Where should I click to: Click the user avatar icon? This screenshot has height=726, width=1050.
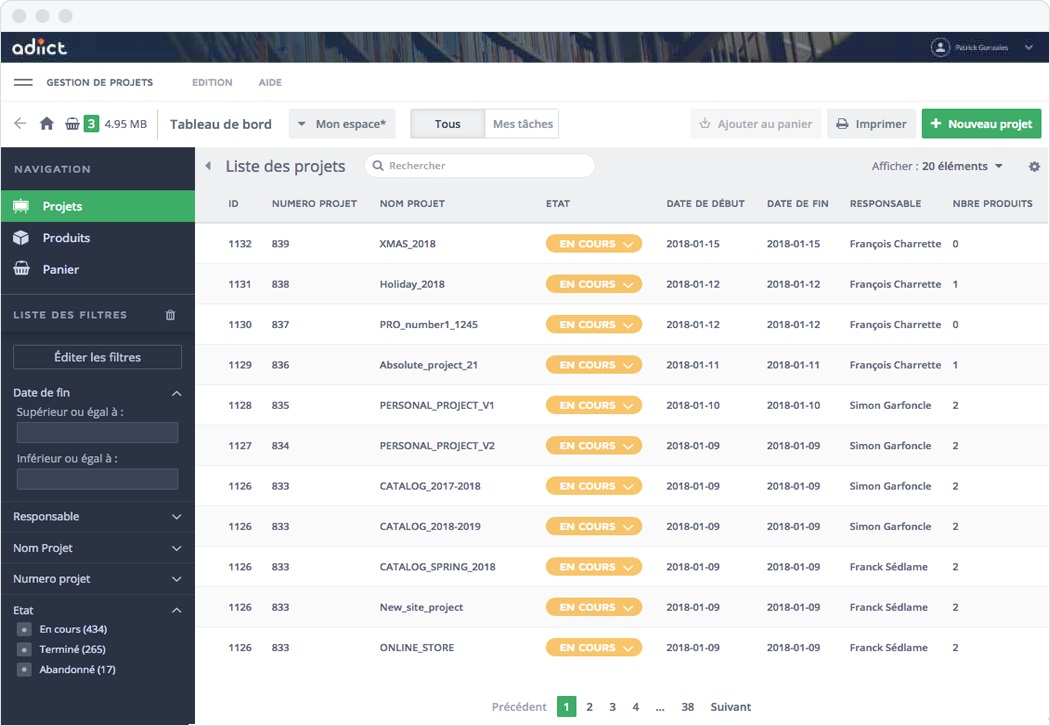[x=940, y=47]
